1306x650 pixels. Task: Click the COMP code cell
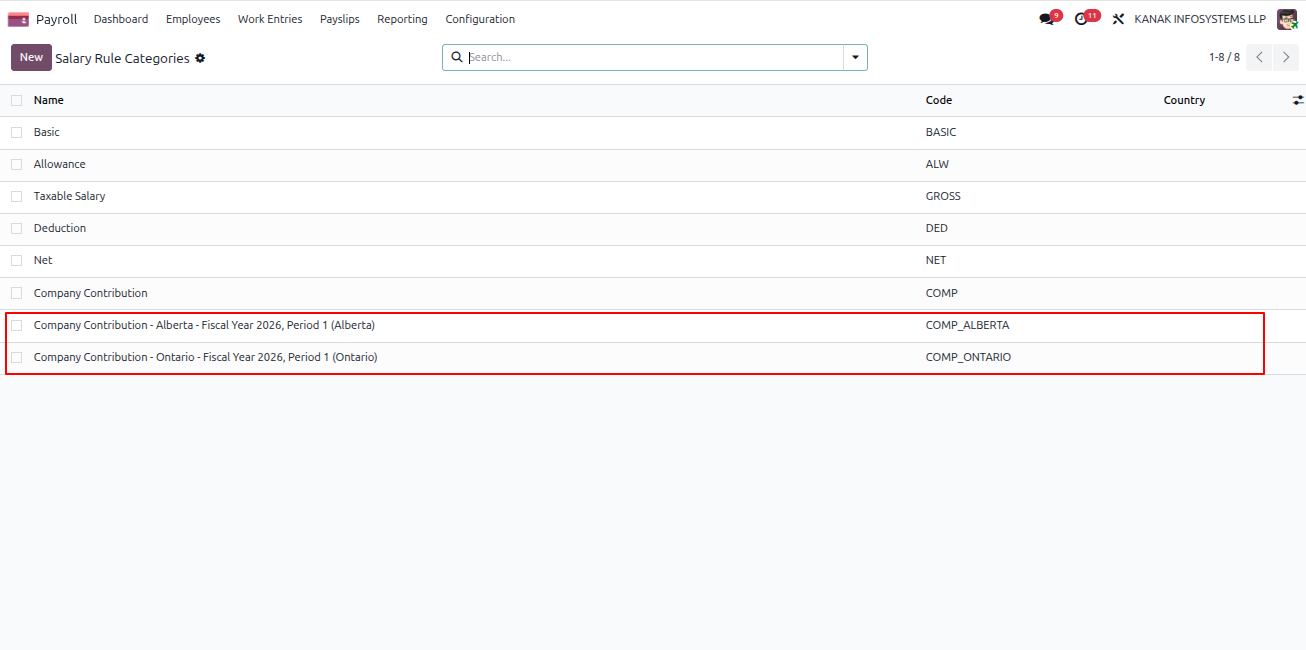click(942, 293)
